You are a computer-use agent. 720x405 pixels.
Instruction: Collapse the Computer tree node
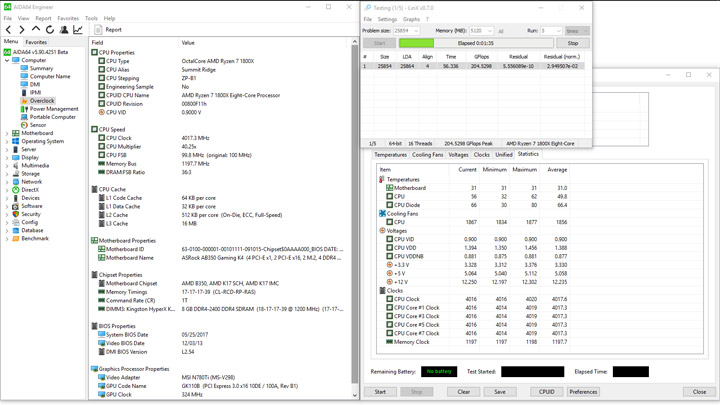[x=7, y=60]
